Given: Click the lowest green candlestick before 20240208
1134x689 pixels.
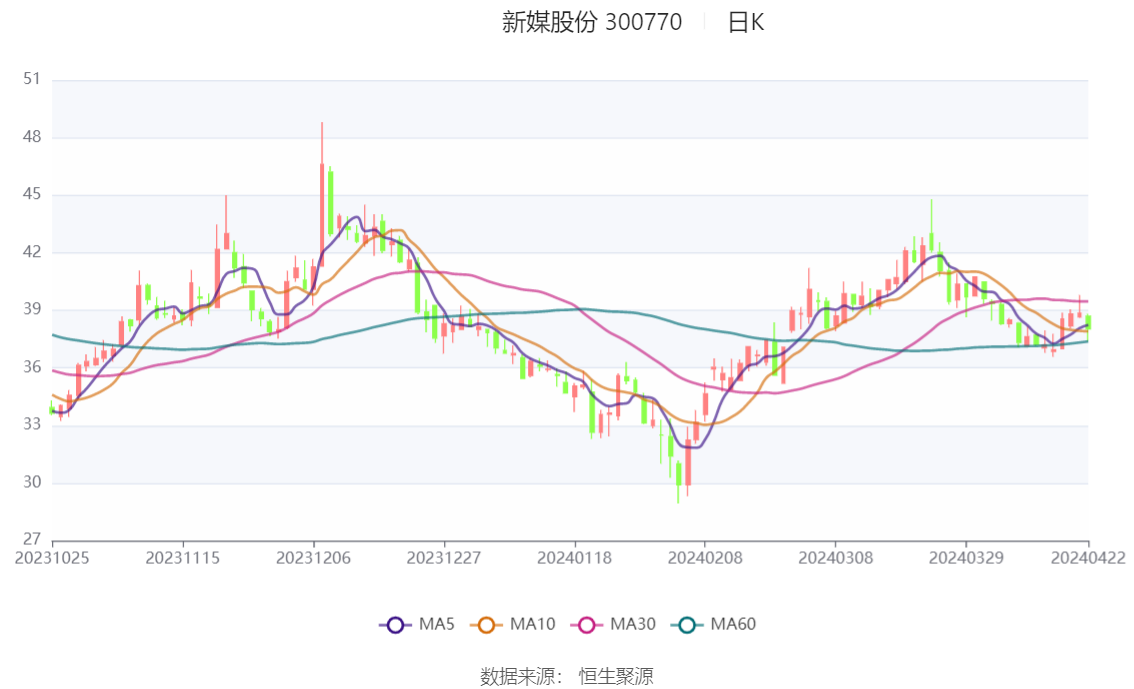Looking at the screenshot, I should click(x=678, y=473).
